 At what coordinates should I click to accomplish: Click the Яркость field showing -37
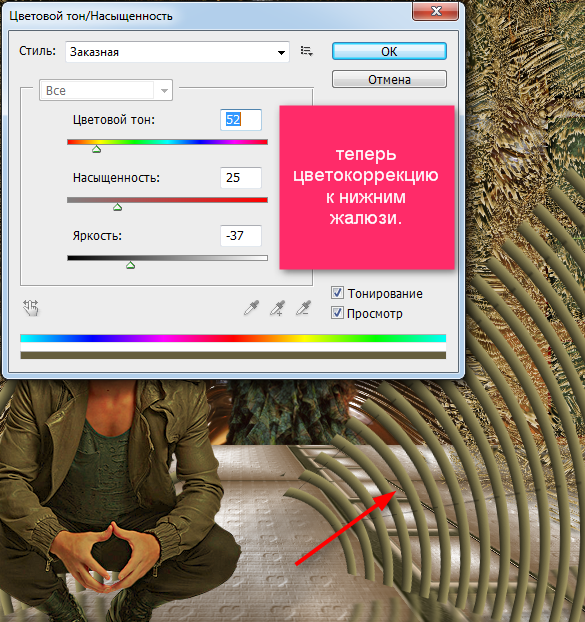point(241,236)
